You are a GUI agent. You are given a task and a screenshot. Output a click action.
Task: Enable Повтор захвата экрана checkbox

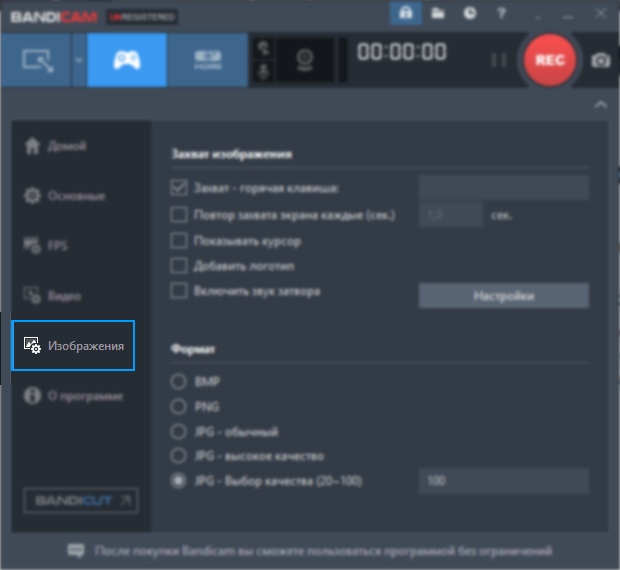pos(179,215)
